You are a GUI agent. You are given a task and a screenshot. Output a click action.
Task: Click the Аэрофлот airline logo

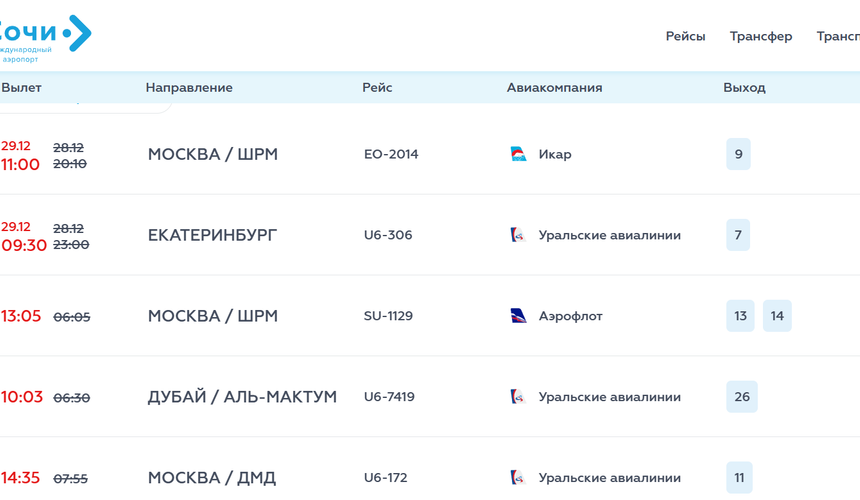tap(518, 316)
